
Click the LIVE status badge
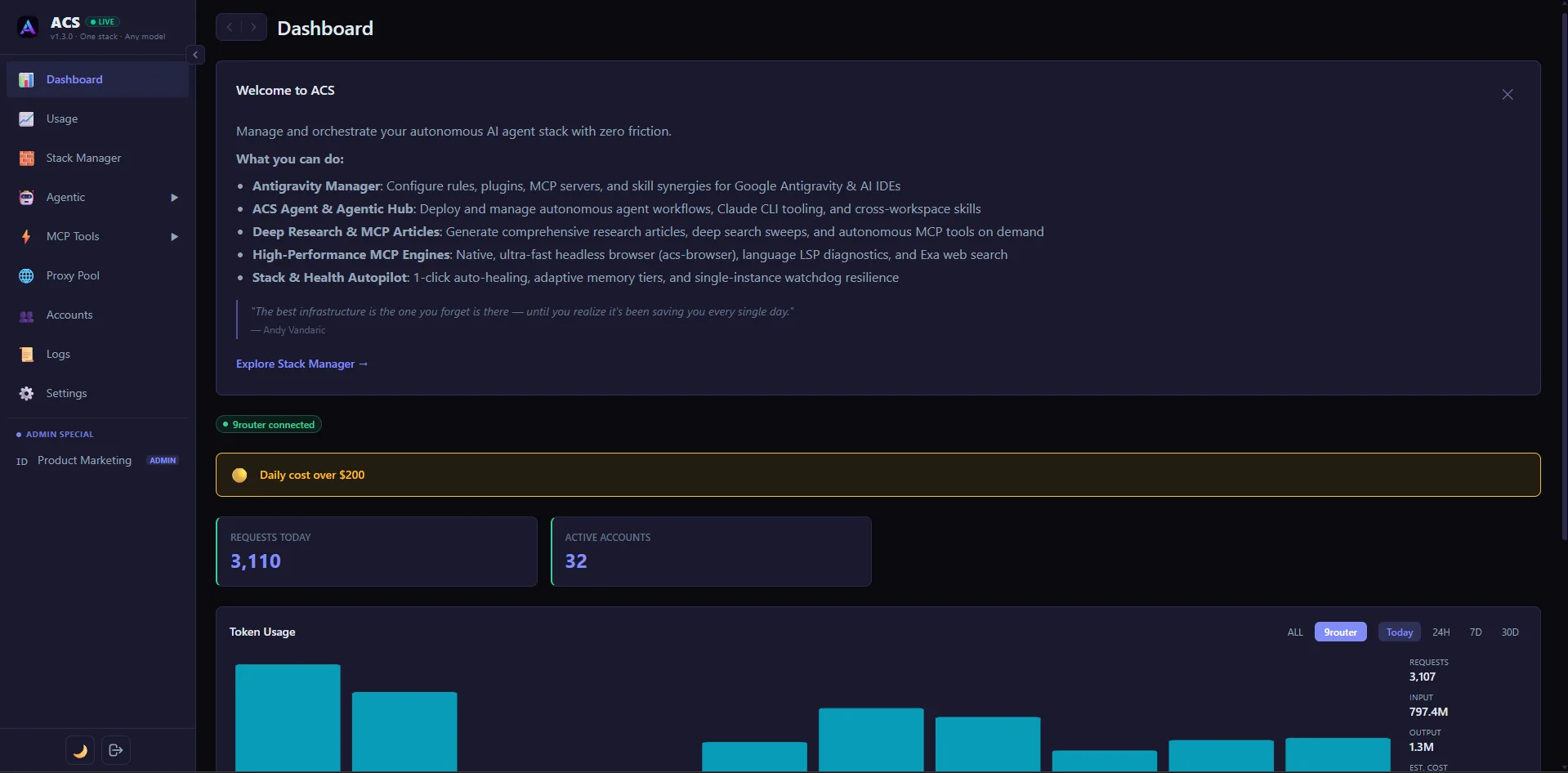coord(103,22)
